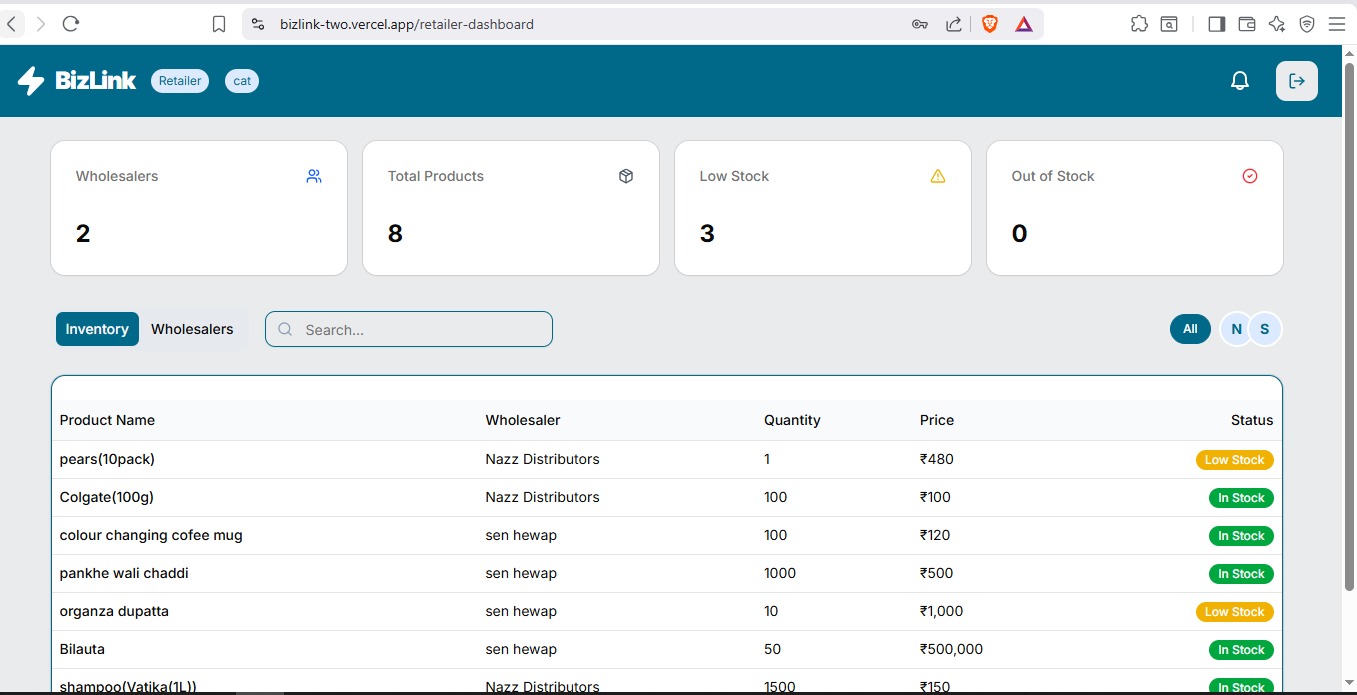Click the address bar URL

[407, 24]
